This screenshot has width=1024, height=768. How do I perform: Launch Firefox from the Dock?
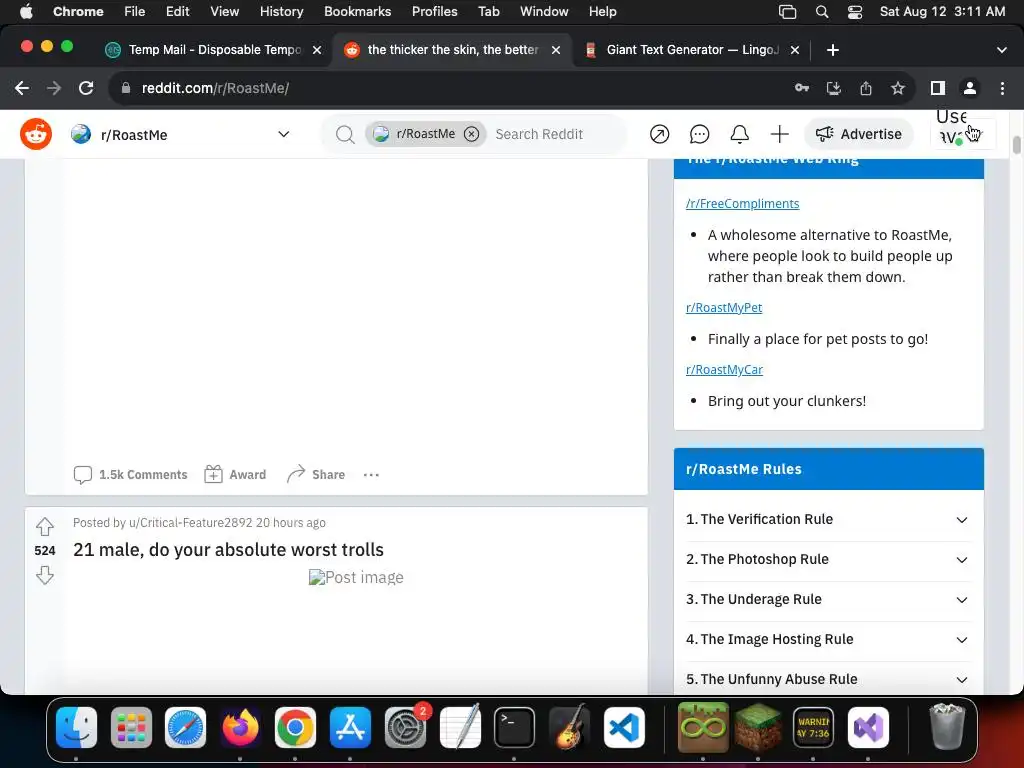coord(240,728)
